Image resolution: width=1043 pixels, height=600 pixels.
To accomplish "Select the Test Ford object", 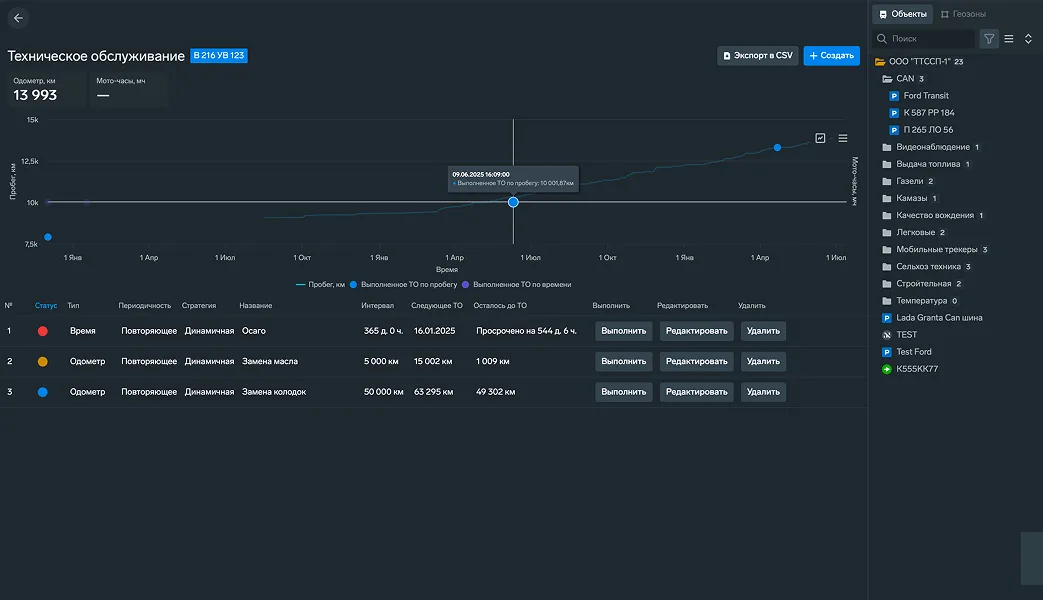I will (x=913, y=352).
